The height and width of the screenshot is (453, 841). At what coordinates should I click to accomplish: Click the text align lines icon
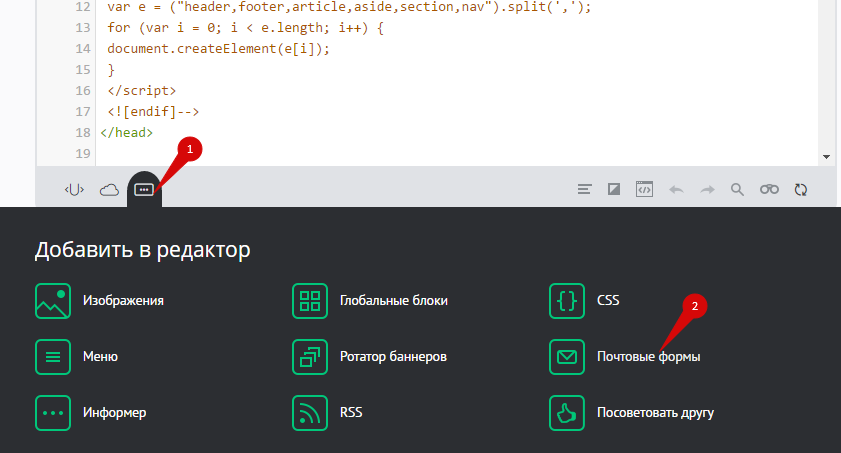pyautogui.click(x=586, y=189)
